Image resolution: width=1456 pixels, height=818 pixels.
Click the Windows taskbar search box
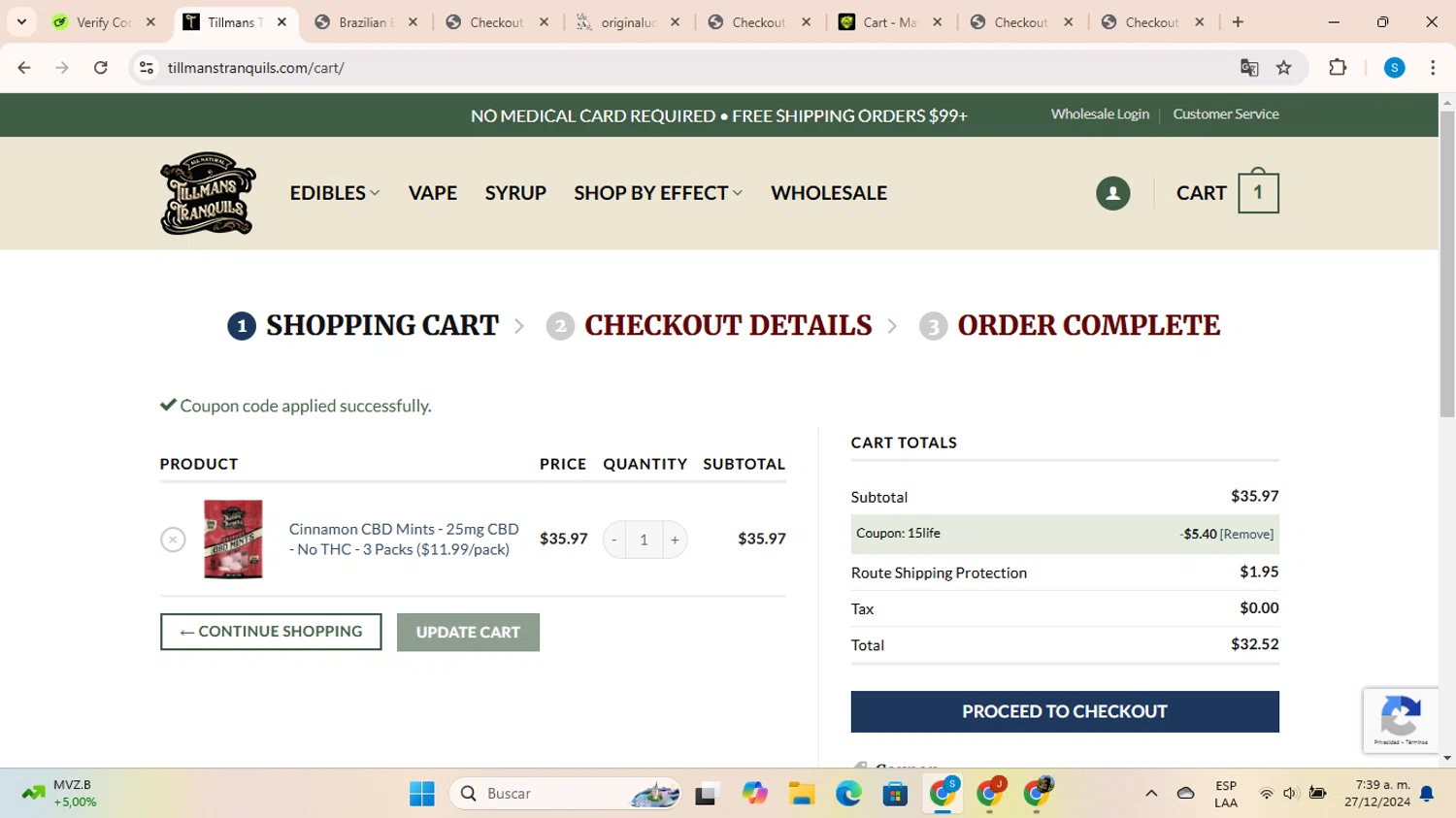coord(566,794)
